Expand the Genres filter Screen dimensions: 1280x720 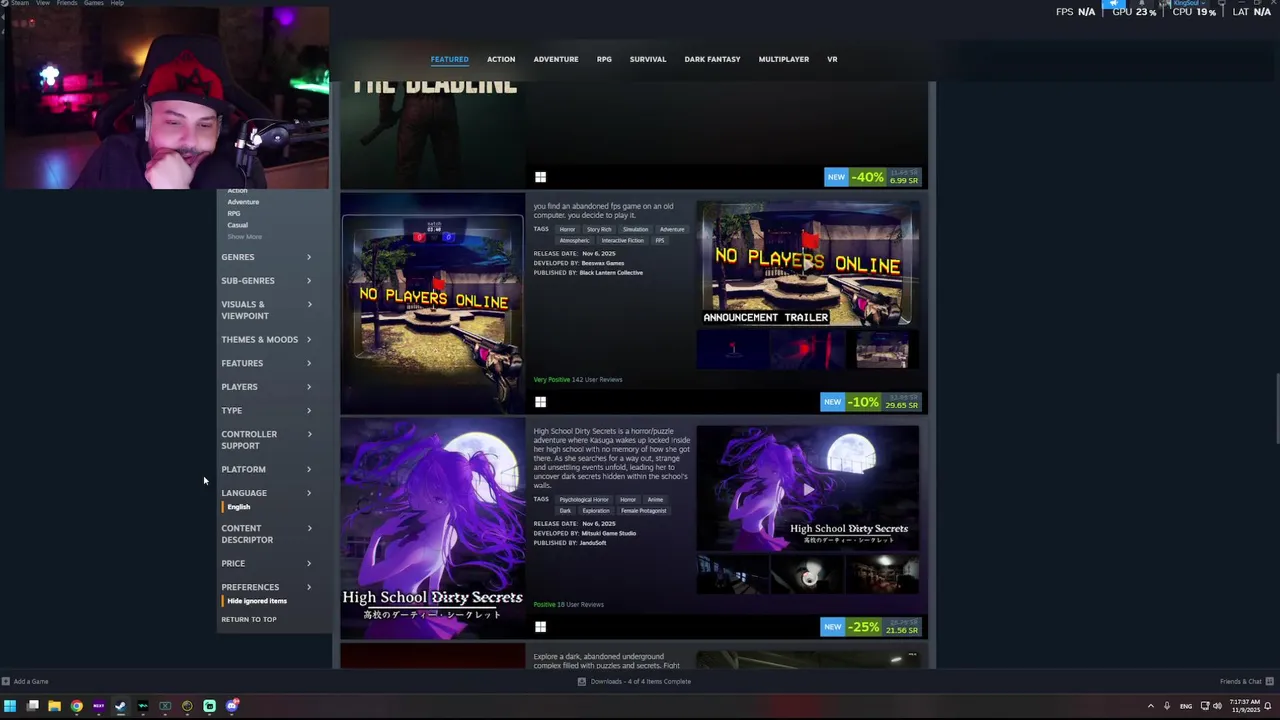tap(266, 257)
